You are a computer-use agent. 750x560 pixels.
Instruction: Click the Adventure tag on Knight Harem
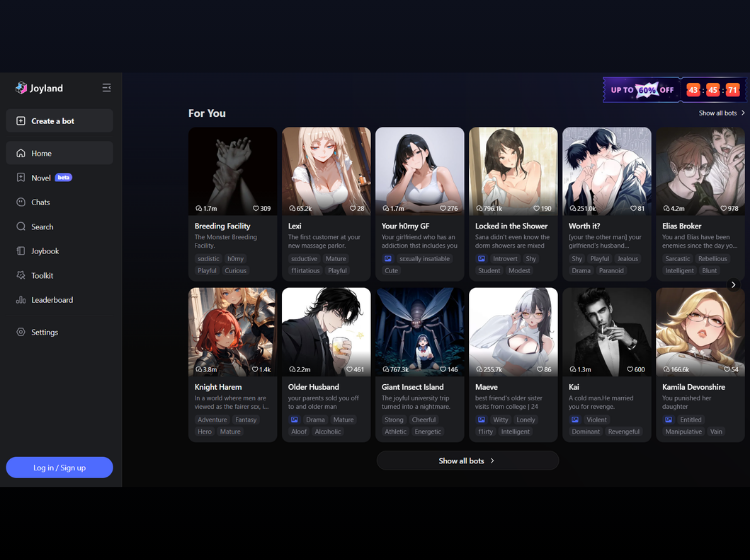click(212, 419)
